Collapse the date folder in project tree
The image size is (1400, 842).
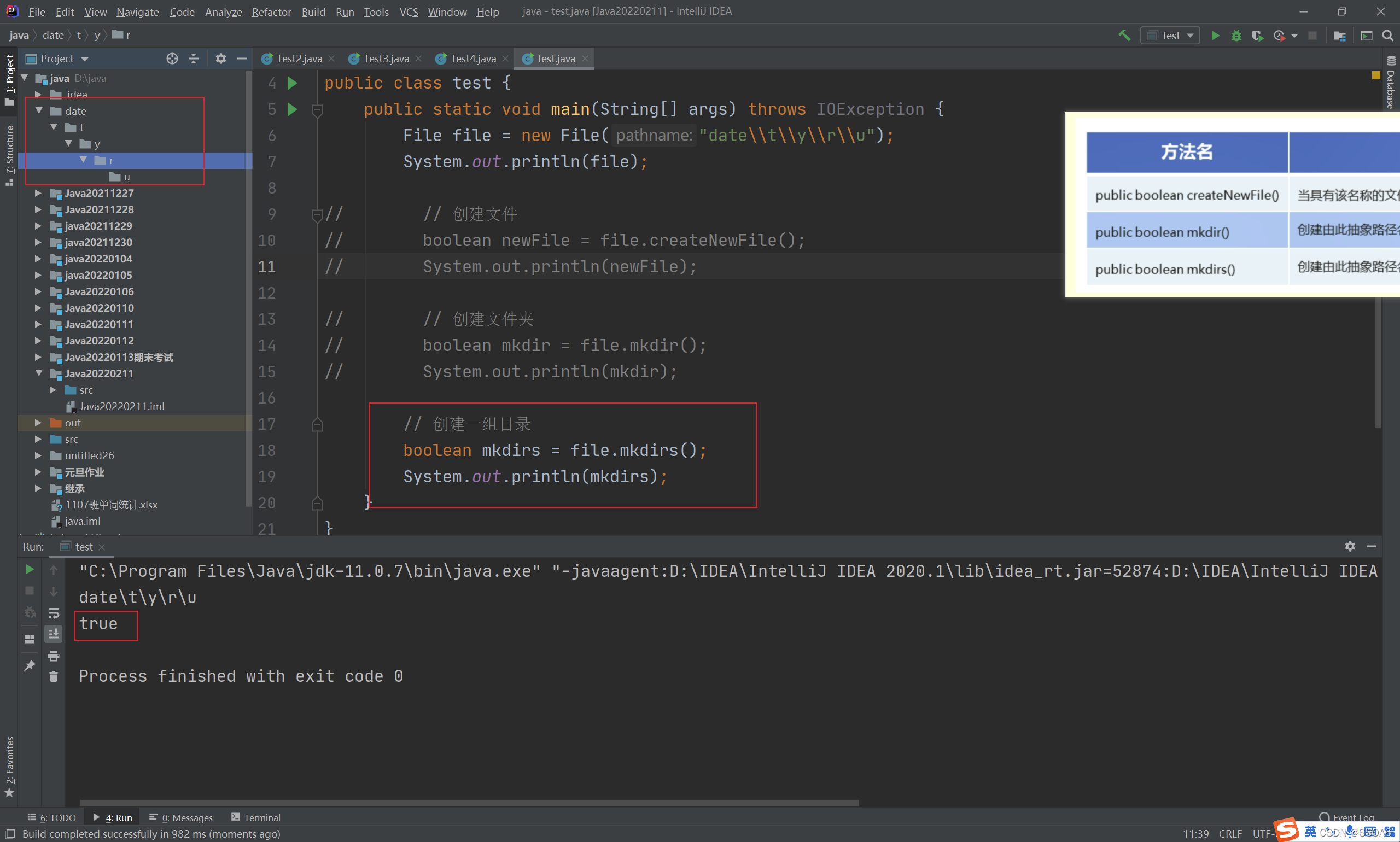tap(39, 110)
